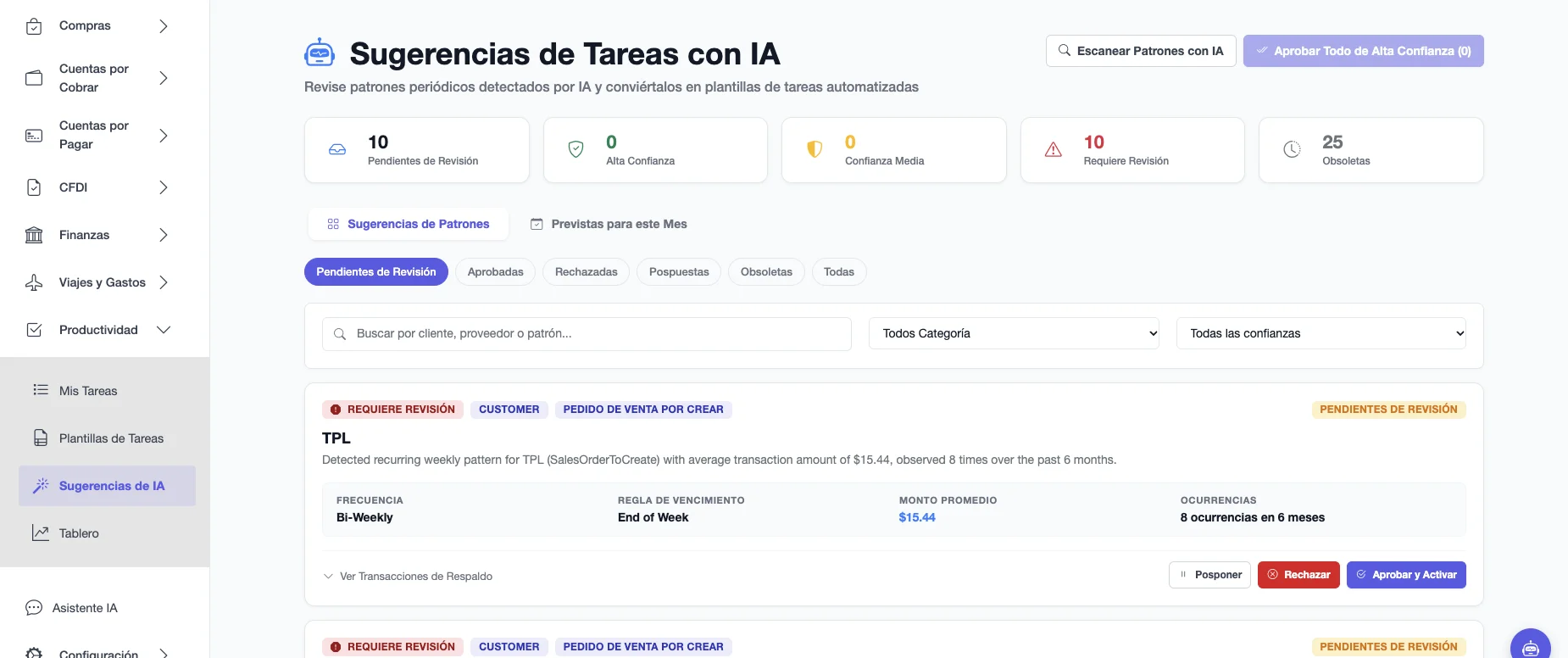The width and height of the screenshot is (1568, 658).
Task: Reject the TPL suggestion with Rechazar
Action: point(1298,575)
